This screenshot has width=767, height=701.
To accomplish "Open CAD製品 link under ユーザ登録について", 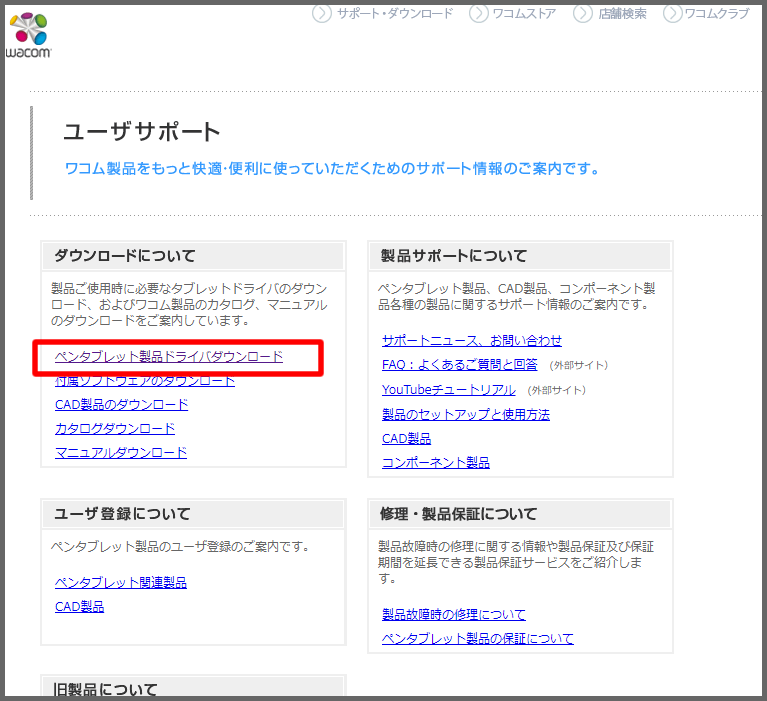I will pos(79,607).
